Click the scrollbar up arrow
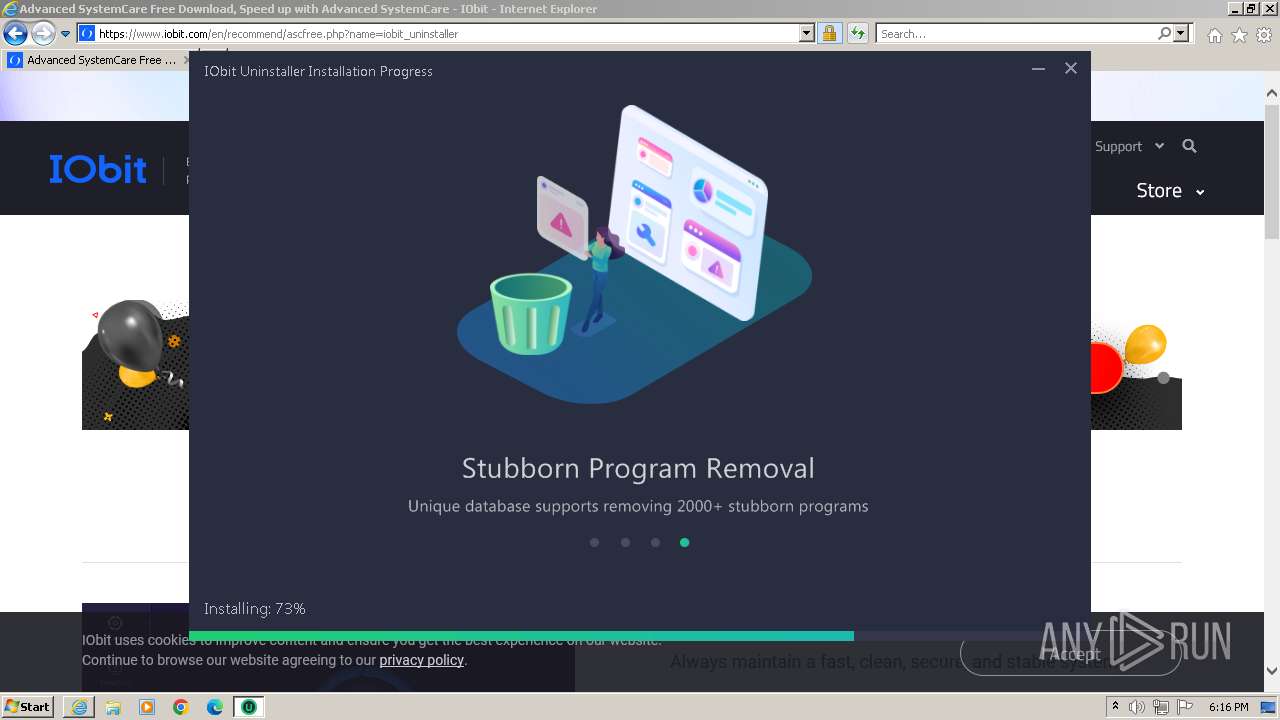 [x=1272, y=93]
